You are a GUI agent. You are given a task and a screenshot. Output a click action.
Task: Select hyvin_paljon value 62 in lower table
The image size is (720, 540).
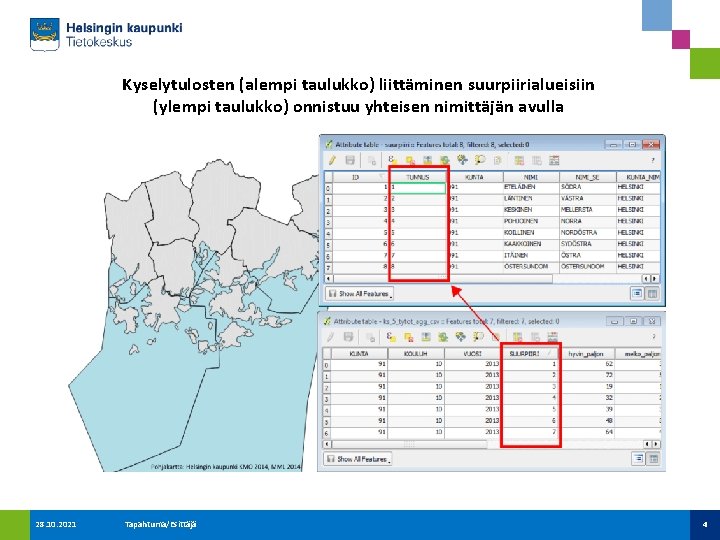click(587, 364)
